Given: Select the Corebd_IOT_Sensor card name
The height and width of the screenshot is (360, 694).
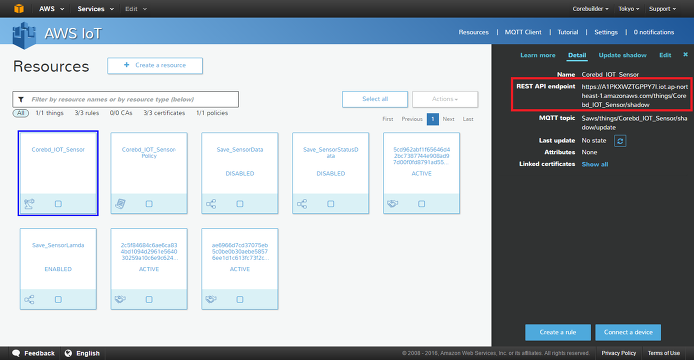Looking at the screenshot, I should pos(58,150).
